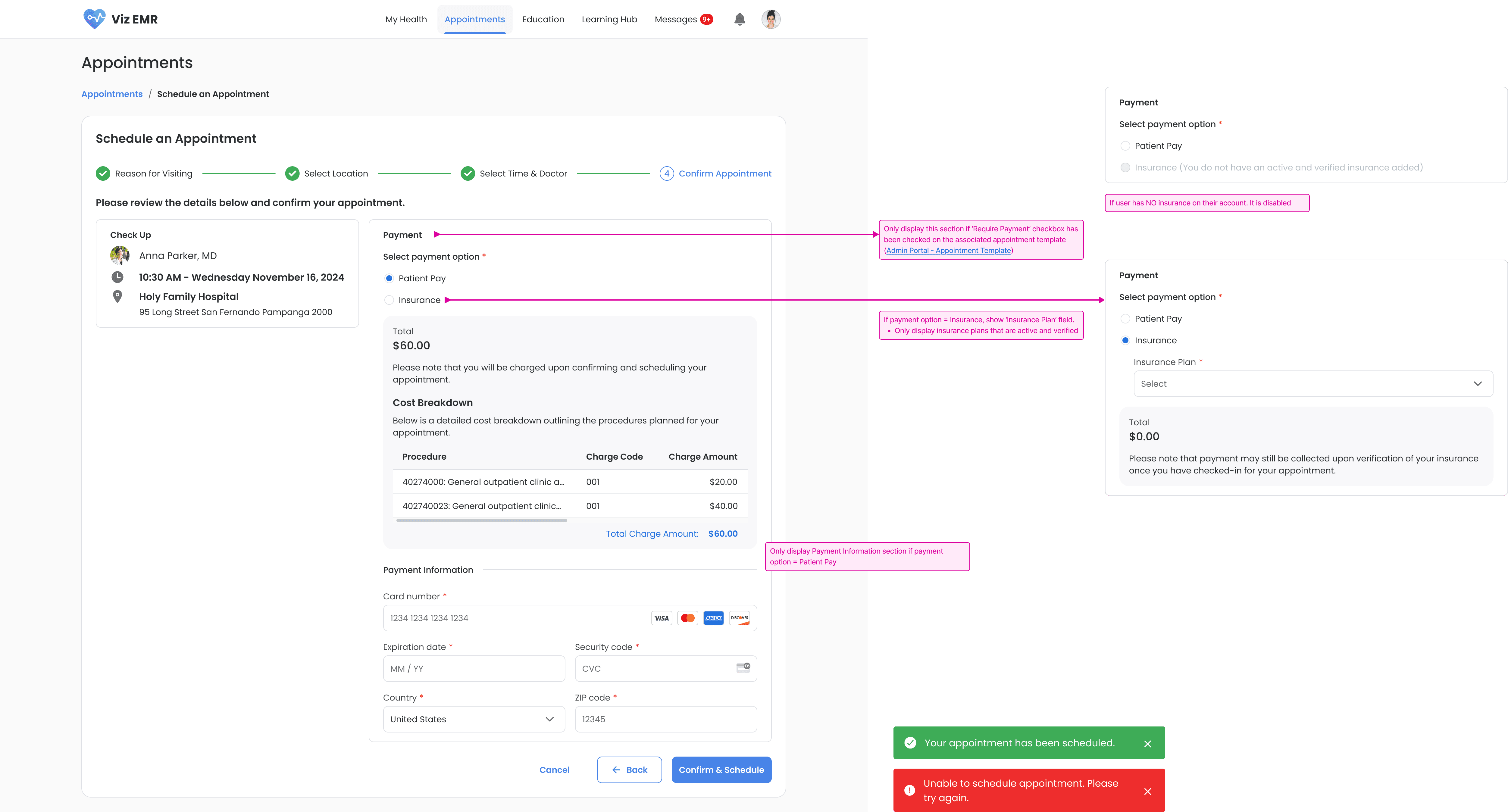The height and width of the screenshot is (812, 1508).
Task: Click the Card number input field
Action: coord(515,618)
